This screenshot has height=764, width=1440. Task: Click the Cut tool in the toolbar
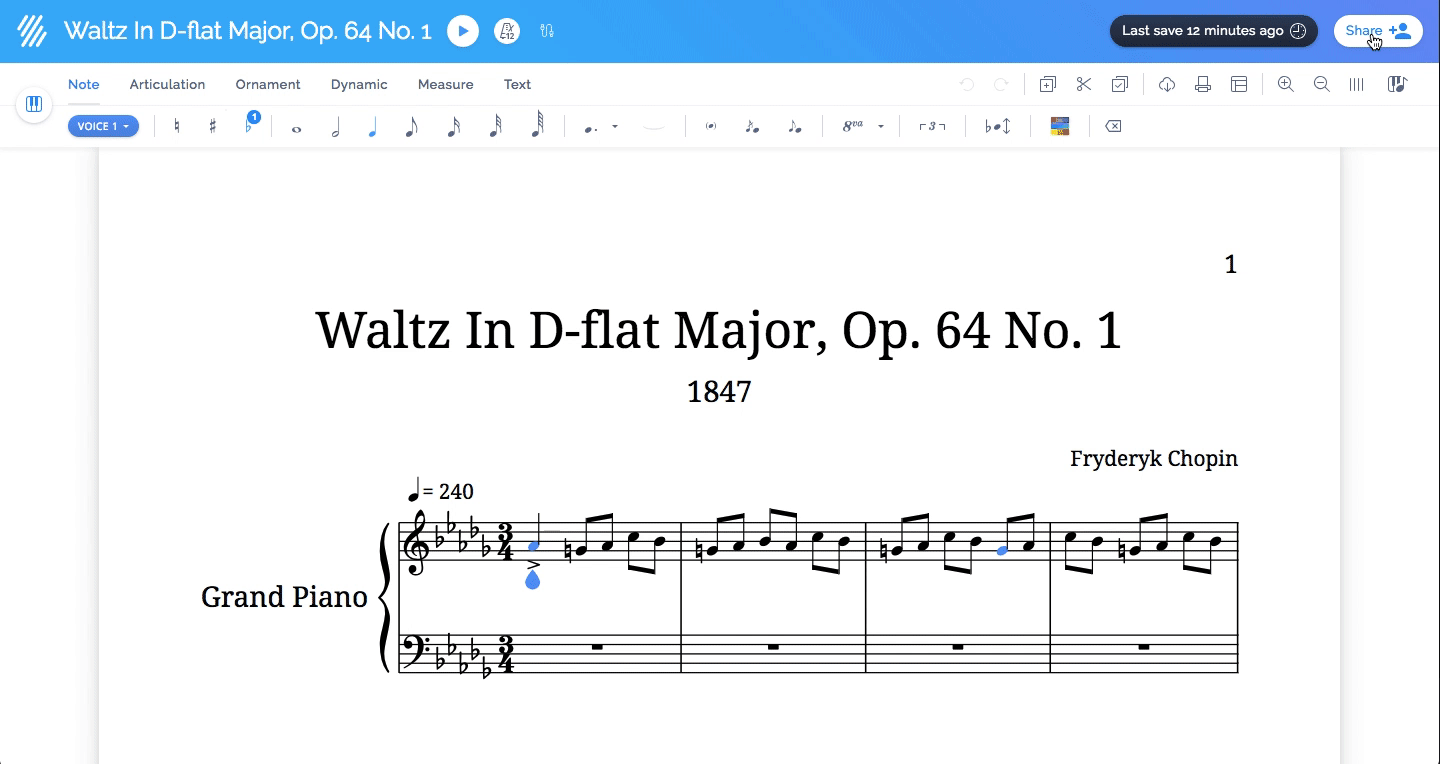coord(1083,84)
